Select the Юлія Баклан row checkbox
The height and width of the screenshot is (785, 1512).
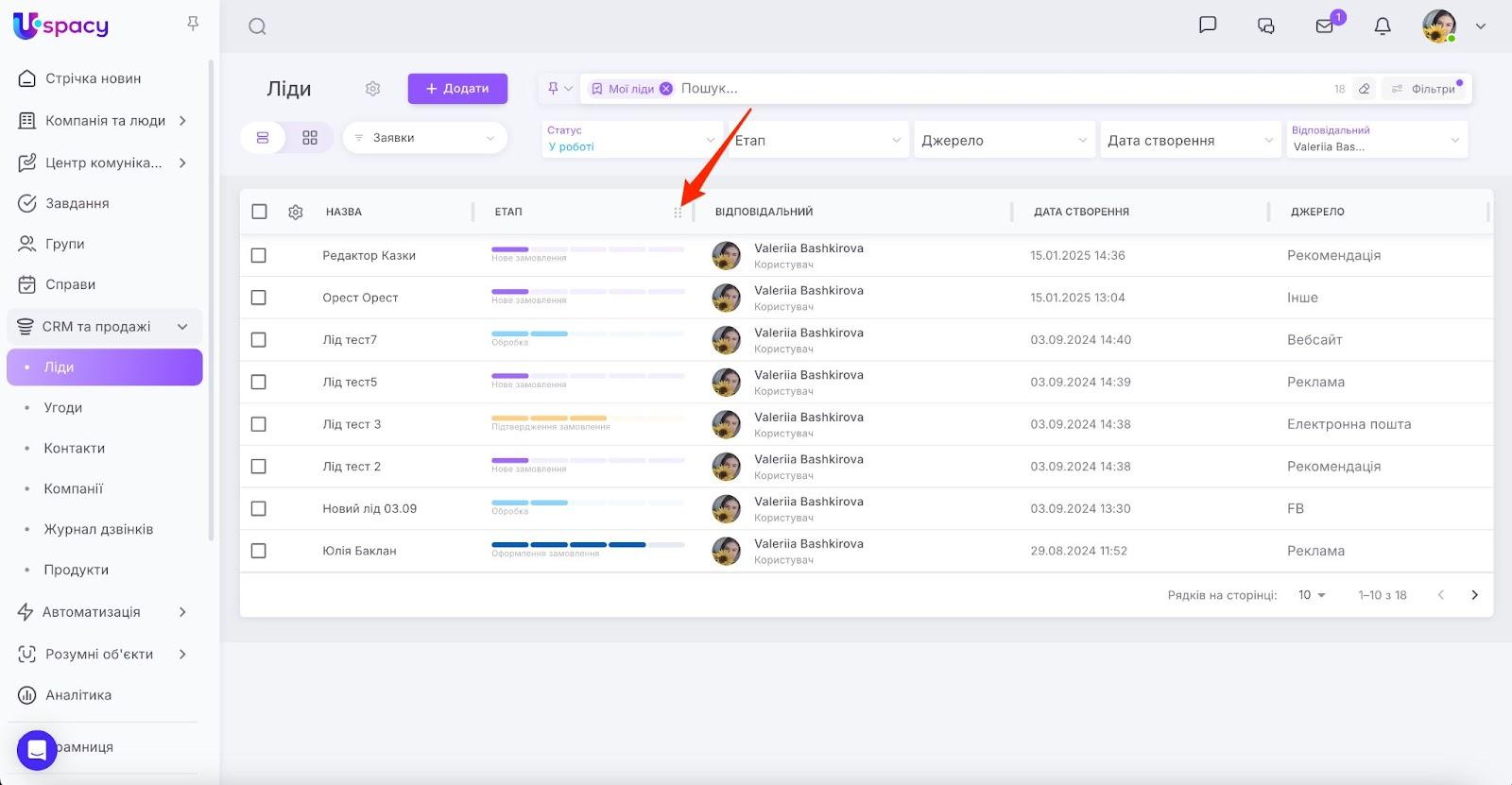259,551
